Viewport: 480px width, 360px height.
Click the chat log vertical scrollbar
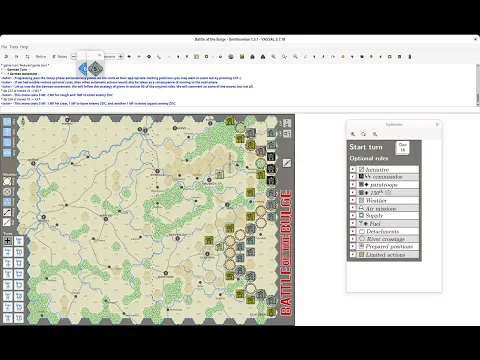point(477,85)
